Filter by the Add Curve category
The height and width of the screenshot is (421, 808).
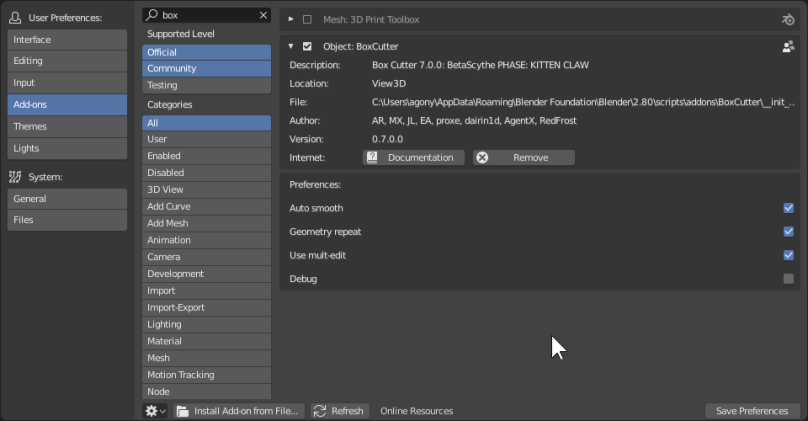pos(206,207)
